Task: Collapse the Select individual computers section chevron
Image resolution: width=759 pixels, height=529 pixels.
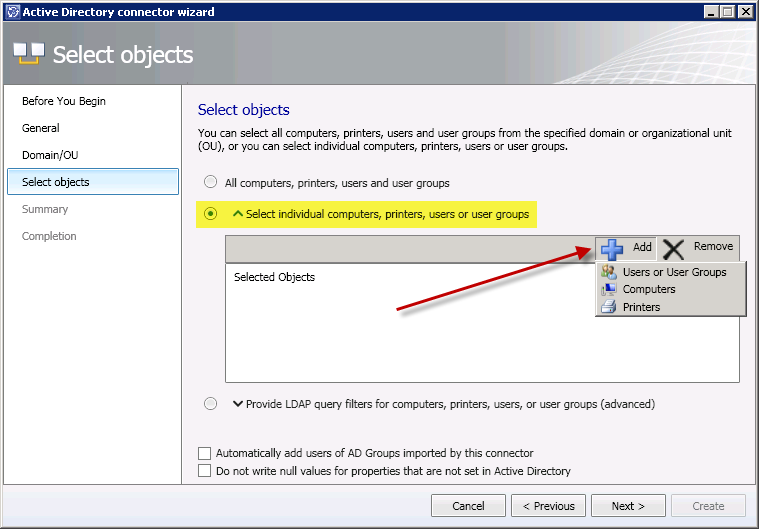Action: [238, 214]
